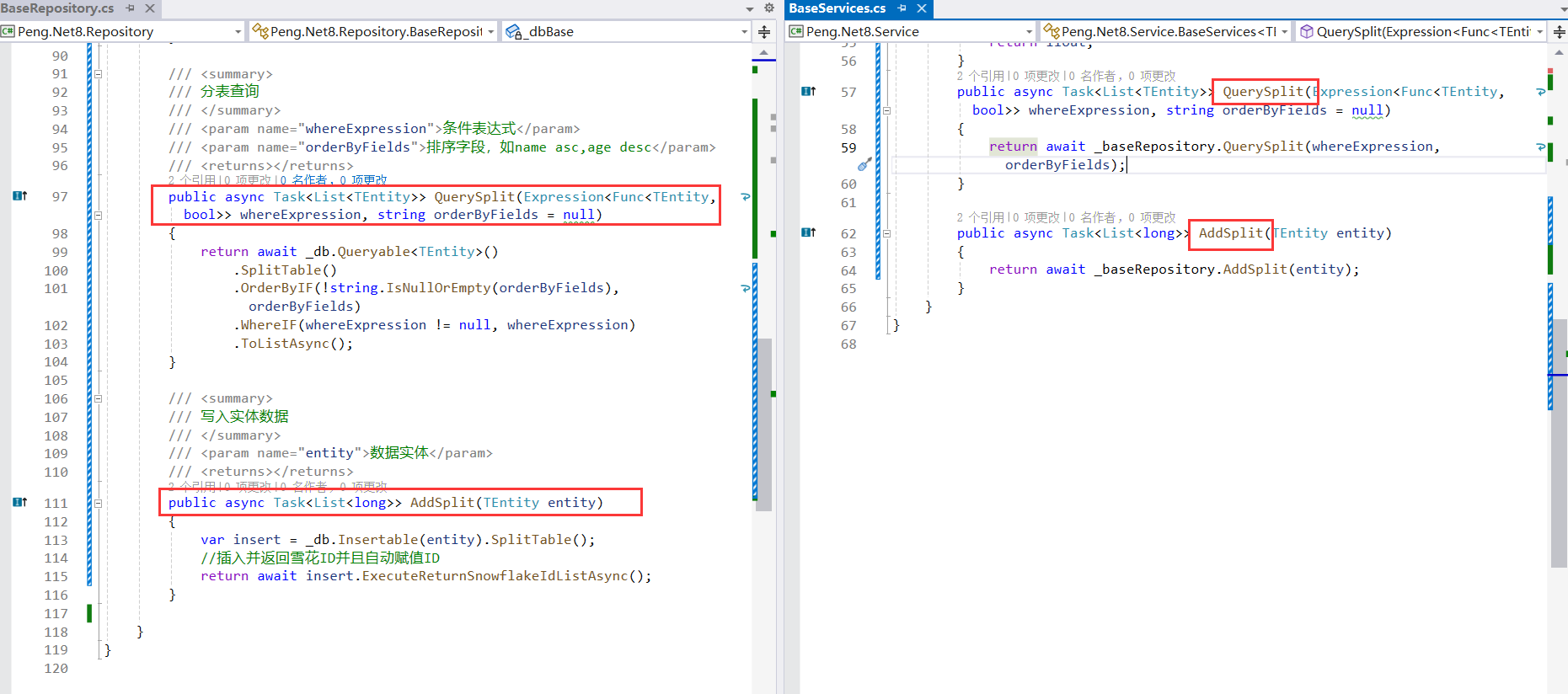Click '分表查询' summary text on line 92
The height and width of the screenshot is (694, 1568).
(230, 92)
